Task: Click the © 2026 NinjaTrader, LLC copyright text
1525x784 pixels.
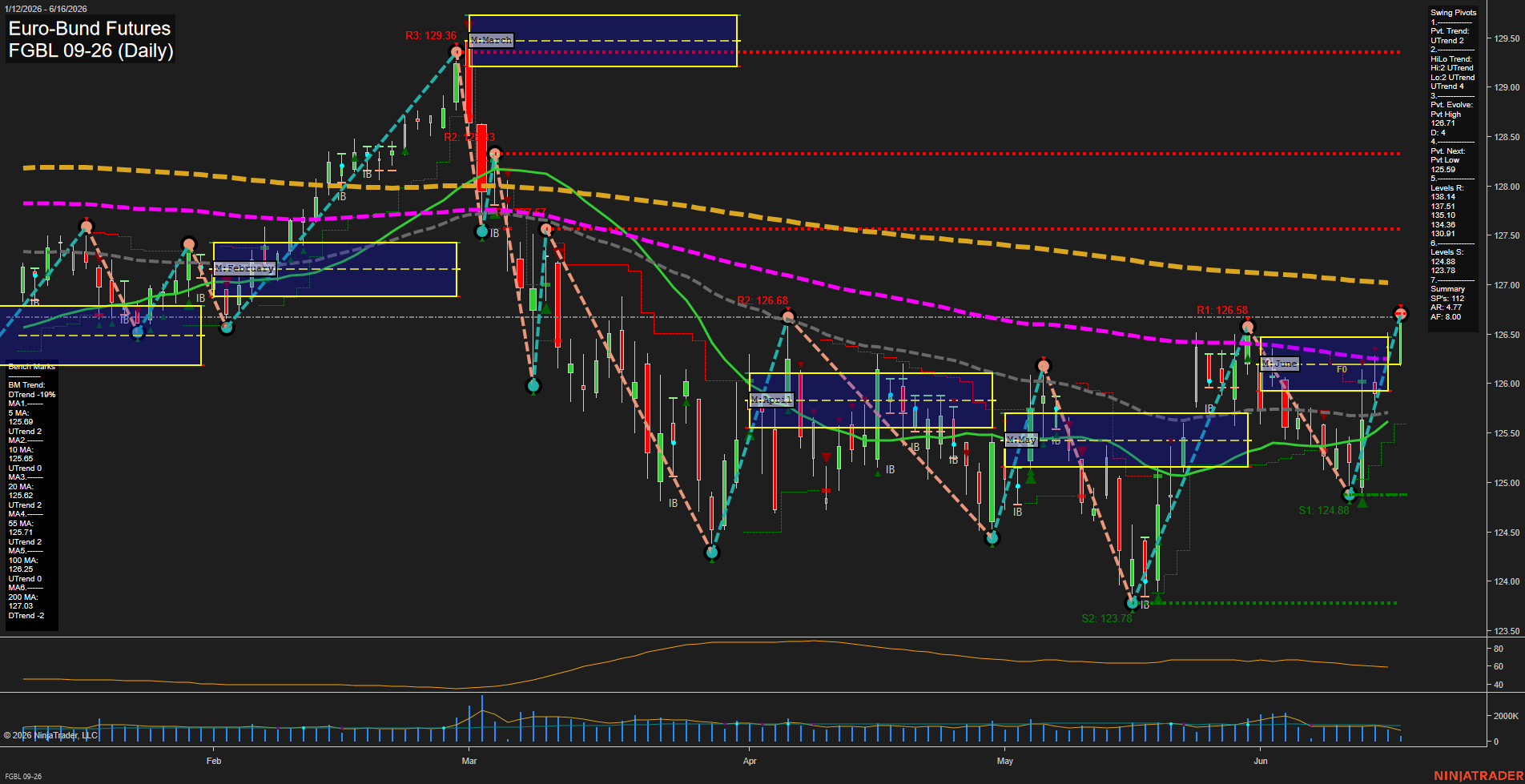Action: coord(50,735)
